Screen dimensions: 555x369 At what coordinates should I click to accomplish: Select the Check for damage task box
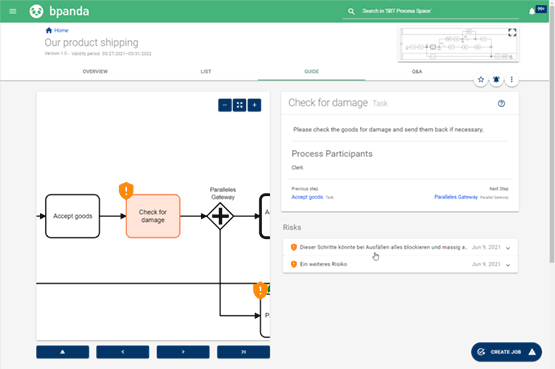[153, 216]
